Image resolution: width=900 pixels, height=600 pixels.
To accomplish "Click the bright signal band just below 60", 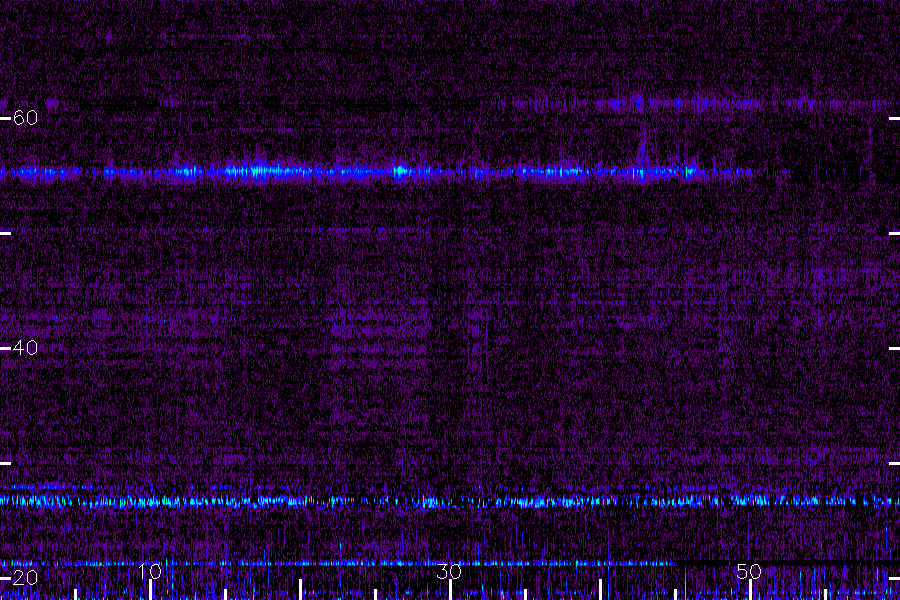I will pyautogui.click(x=376, y=172).
